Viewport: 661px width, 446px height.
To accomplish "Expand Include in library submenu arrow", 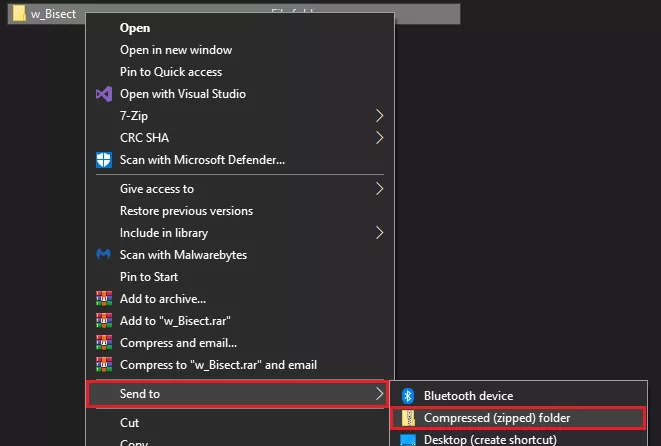I will coord(379,233).
